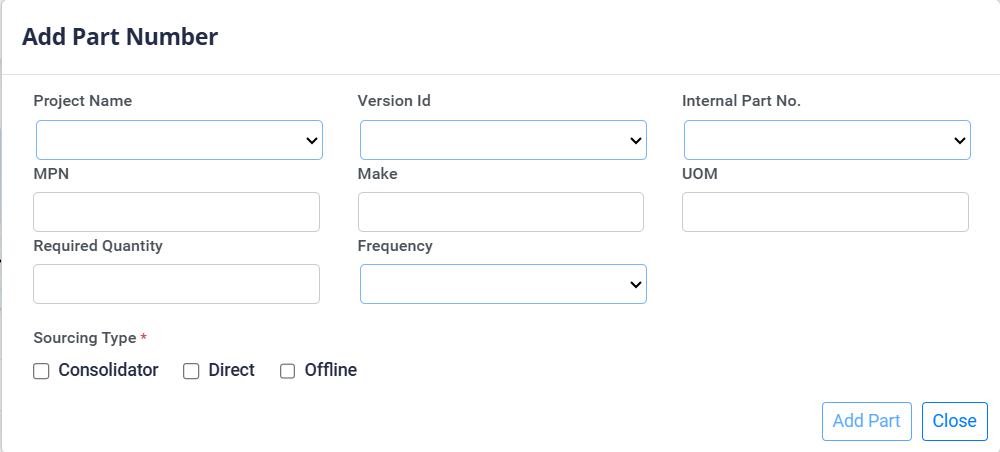The image size is (1000, 452).
Task: Click into the Make input box
Action: (x=501, y=212)
